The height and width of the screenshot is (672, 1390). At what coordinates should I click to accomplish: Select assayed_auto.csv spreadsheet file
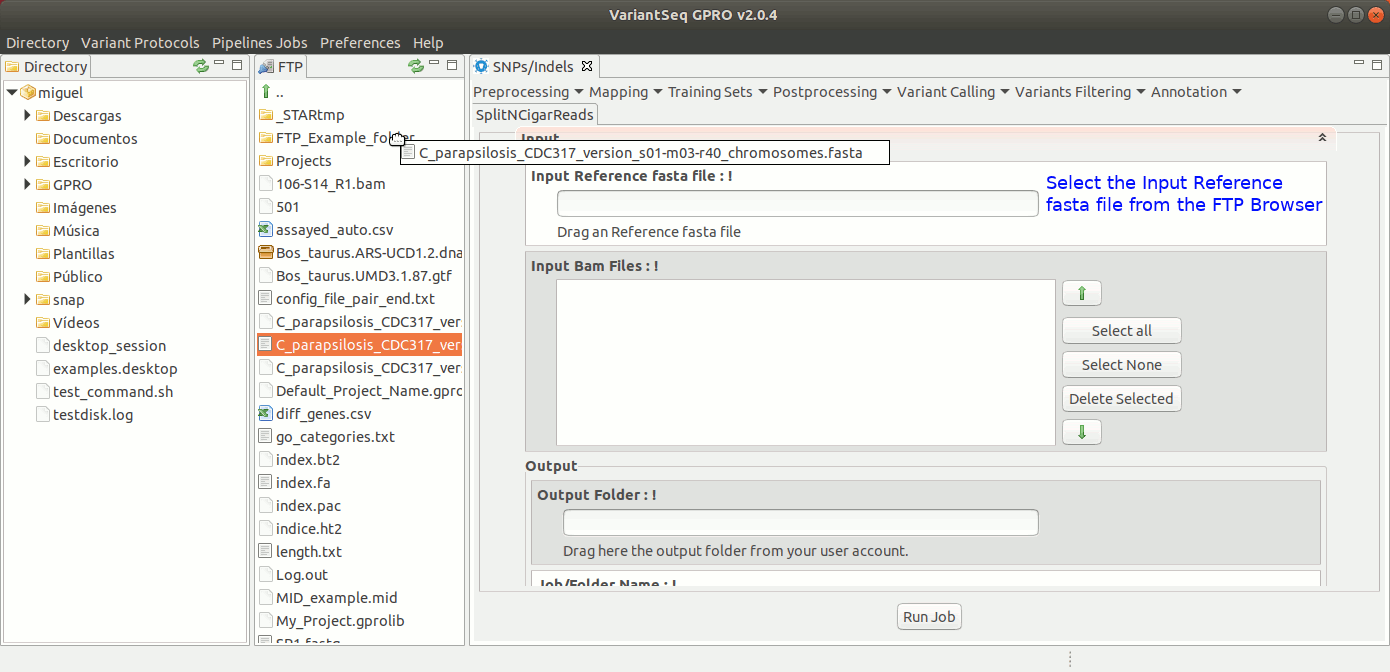(x=334, y=230)
